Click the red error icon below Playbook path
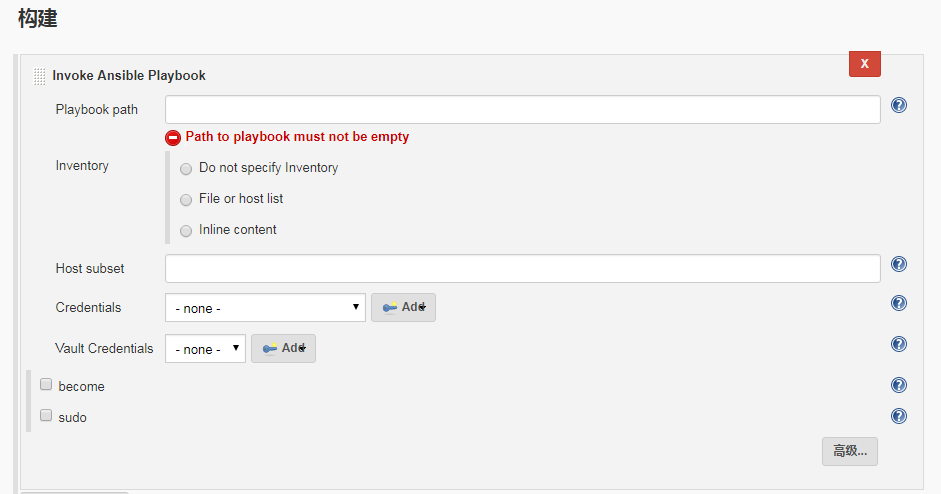Image resolution: width=941 pixels, height=494 pixels. [x=173, y=137]
